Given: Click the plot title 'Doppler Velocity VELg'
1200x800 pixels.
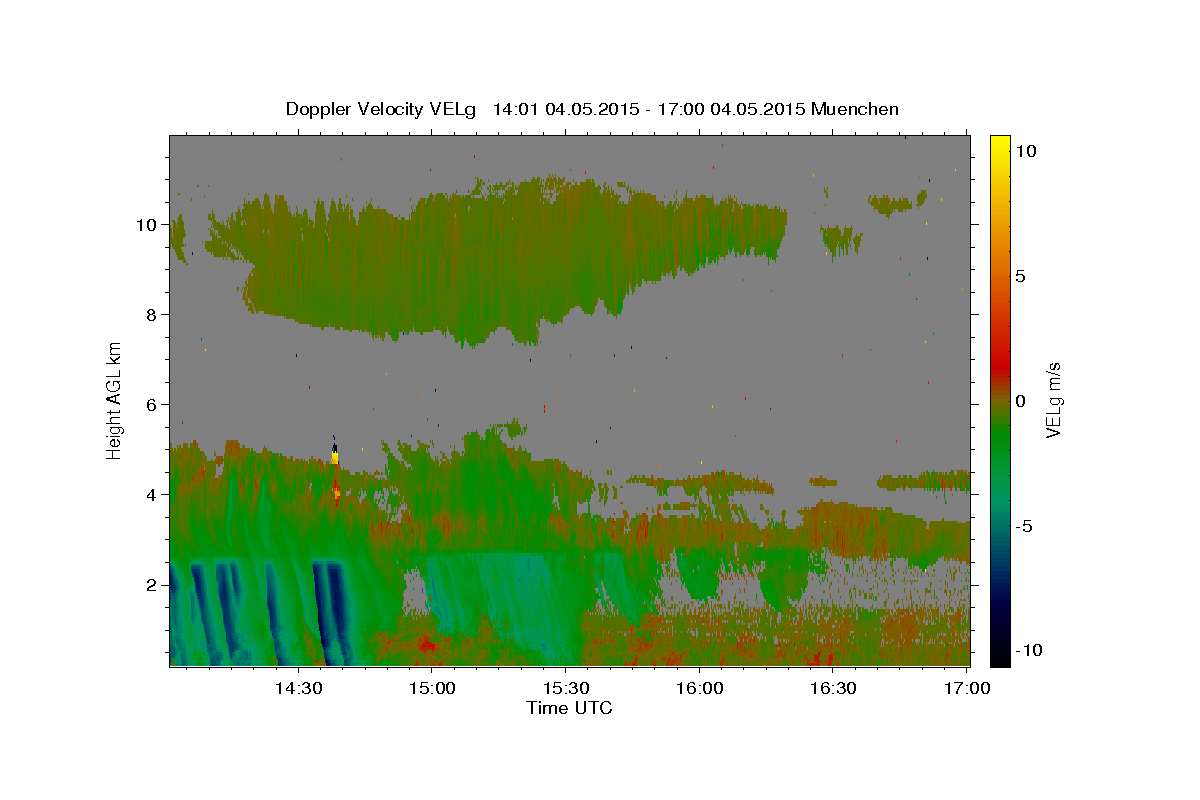Looking at the screenshot, I should pyautogui.click(x=383, y=109).
